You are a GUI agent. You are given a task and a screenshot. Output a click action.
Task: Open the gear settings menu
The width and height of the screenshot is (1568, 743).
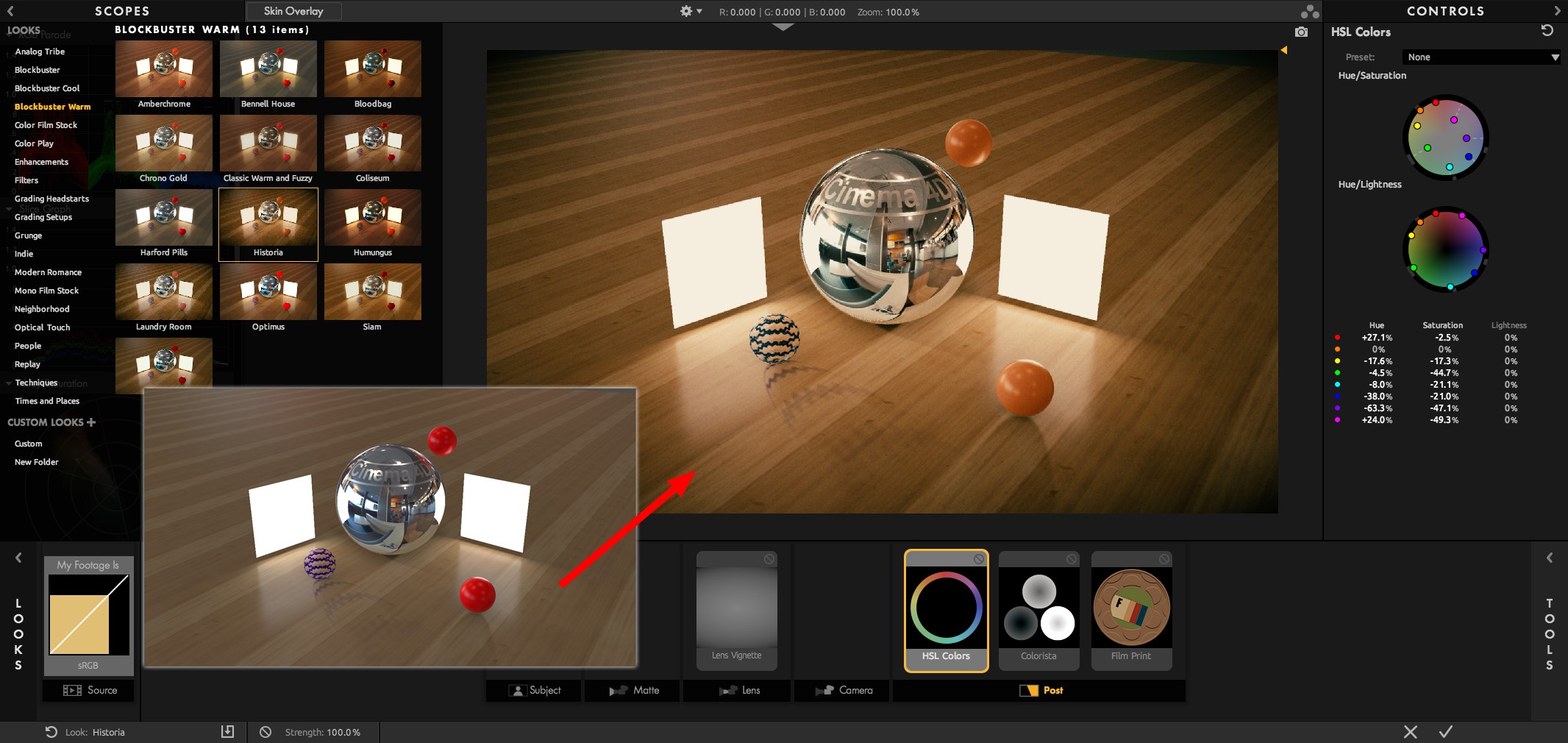pyautogui.click(x=689, y=11)
